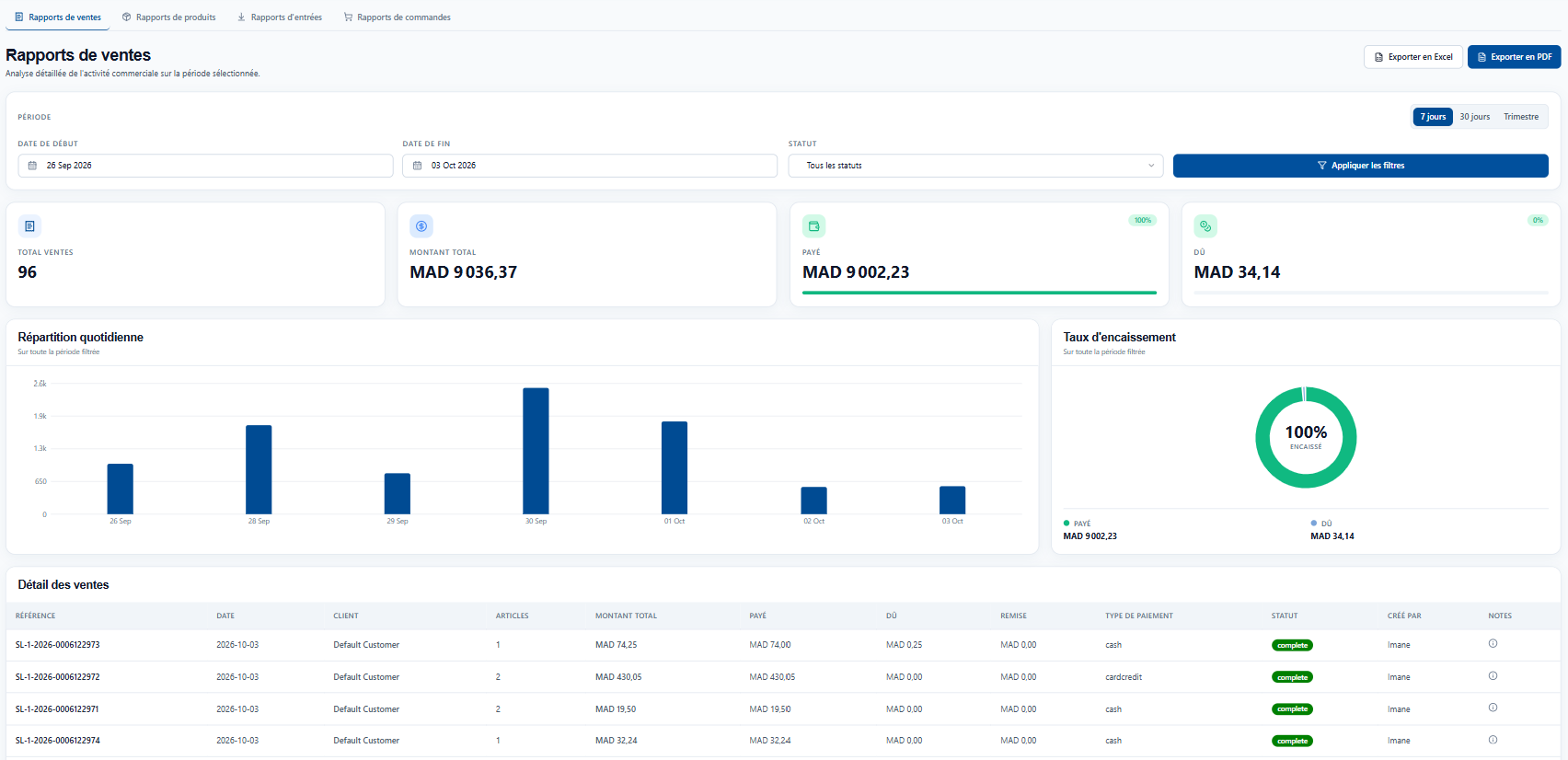Open notes info icon for SL-1-2026-0006122972
The height and width of the screenshot is (760, 1568).
tap(1493, 676)
